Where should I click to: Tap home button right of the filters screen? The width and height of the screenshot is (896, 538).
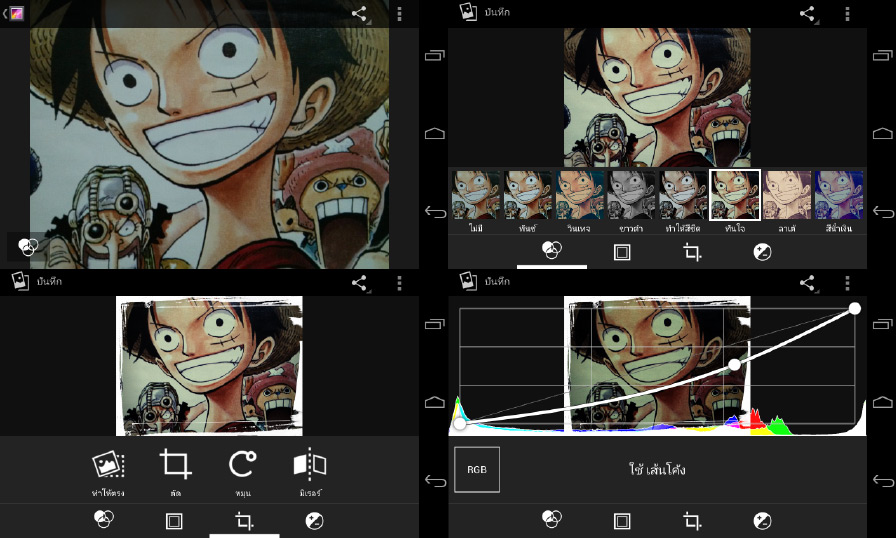(x=883, y=133)
